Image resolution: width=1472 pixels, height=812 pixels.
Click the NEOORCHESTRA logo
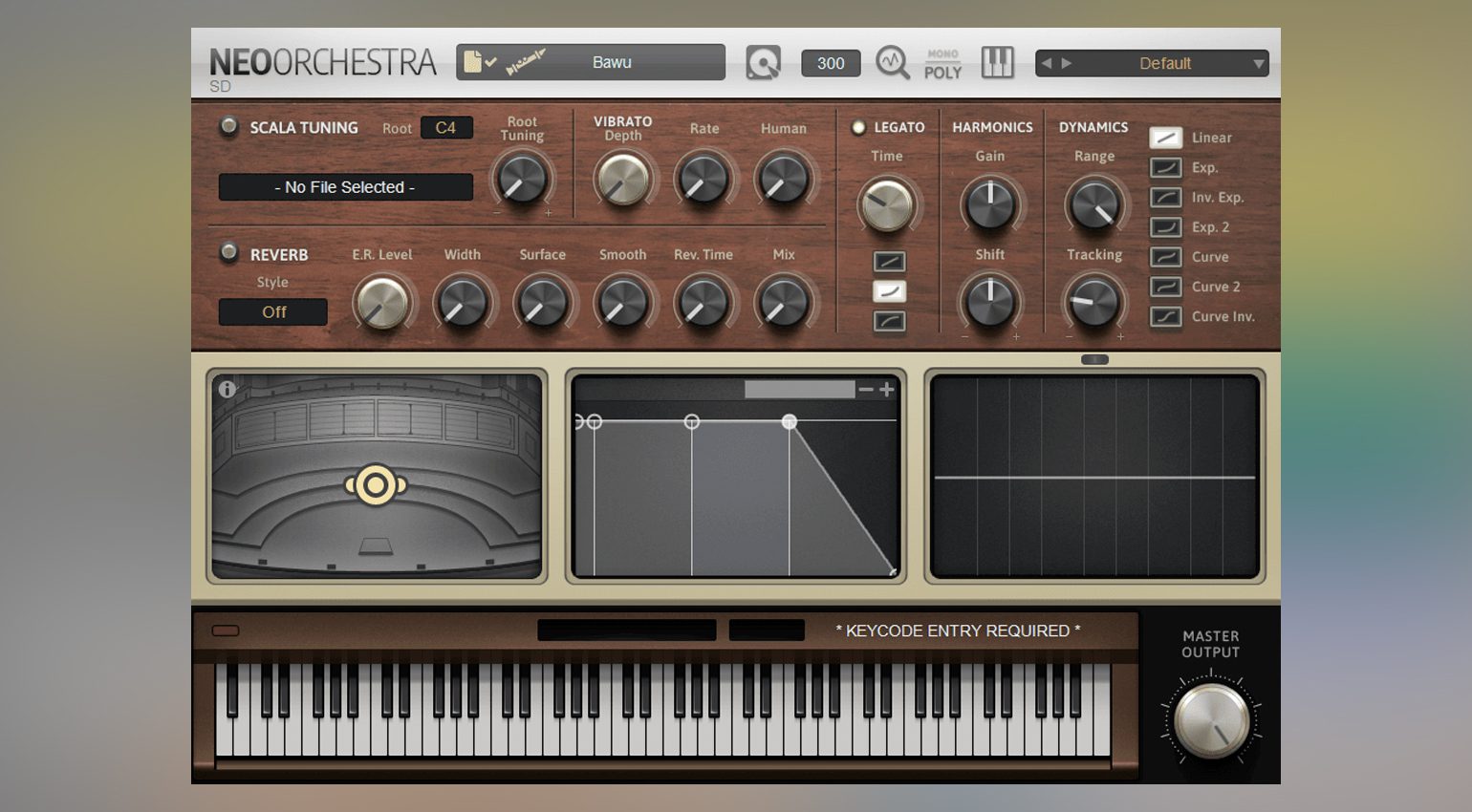pos(322,62)
